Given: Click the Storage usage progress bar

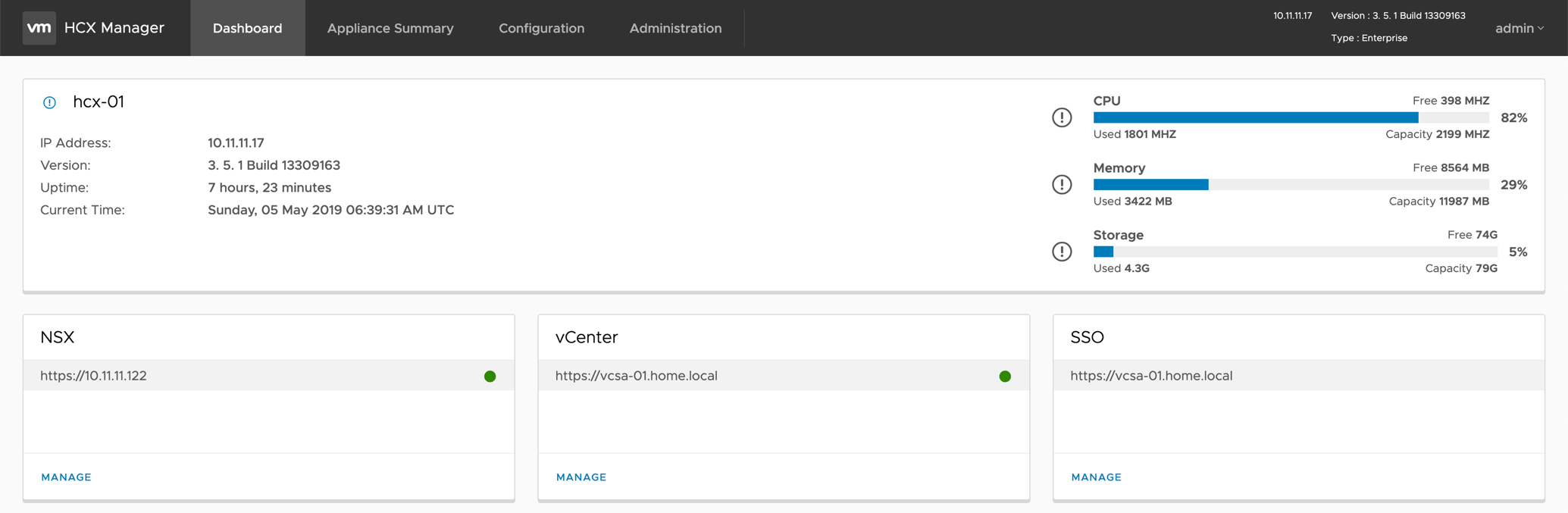Looking at the screenshot, I should 1294,252.
